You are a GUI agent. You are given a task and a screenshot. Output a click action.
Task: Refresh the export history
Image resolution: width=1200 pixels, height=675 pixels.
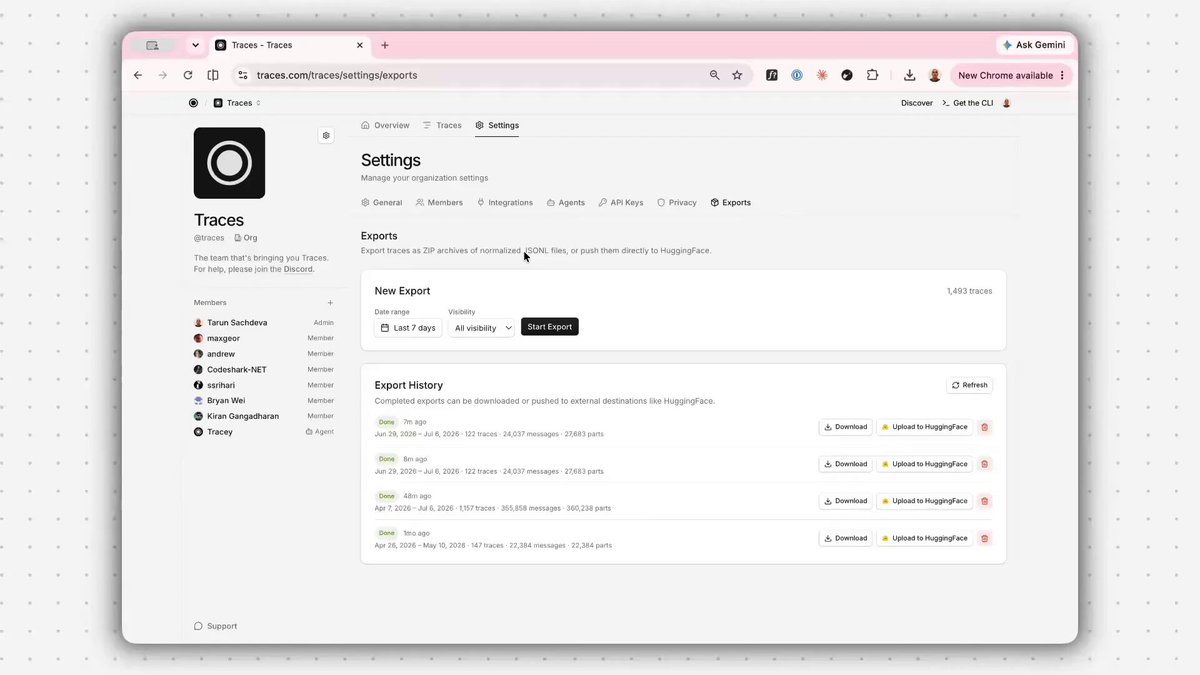[x=970, y=385]
